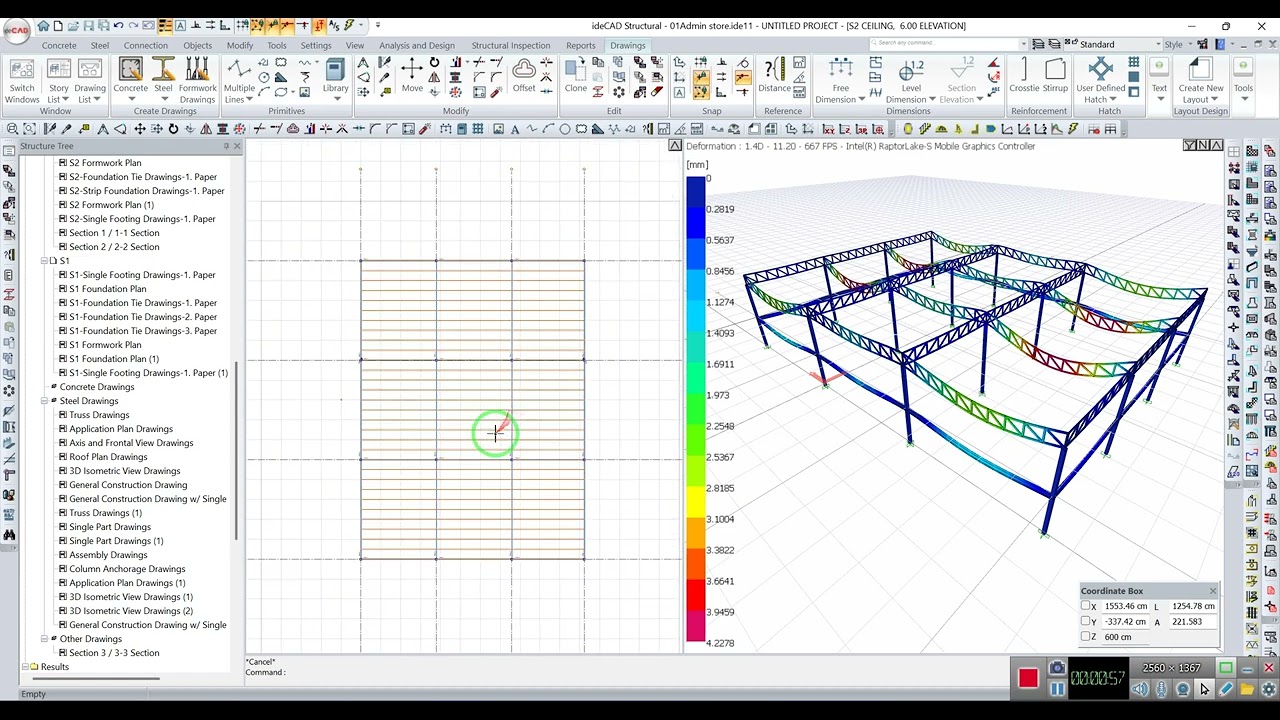
Task: Click the L length value field
Action: (1192, 606)
